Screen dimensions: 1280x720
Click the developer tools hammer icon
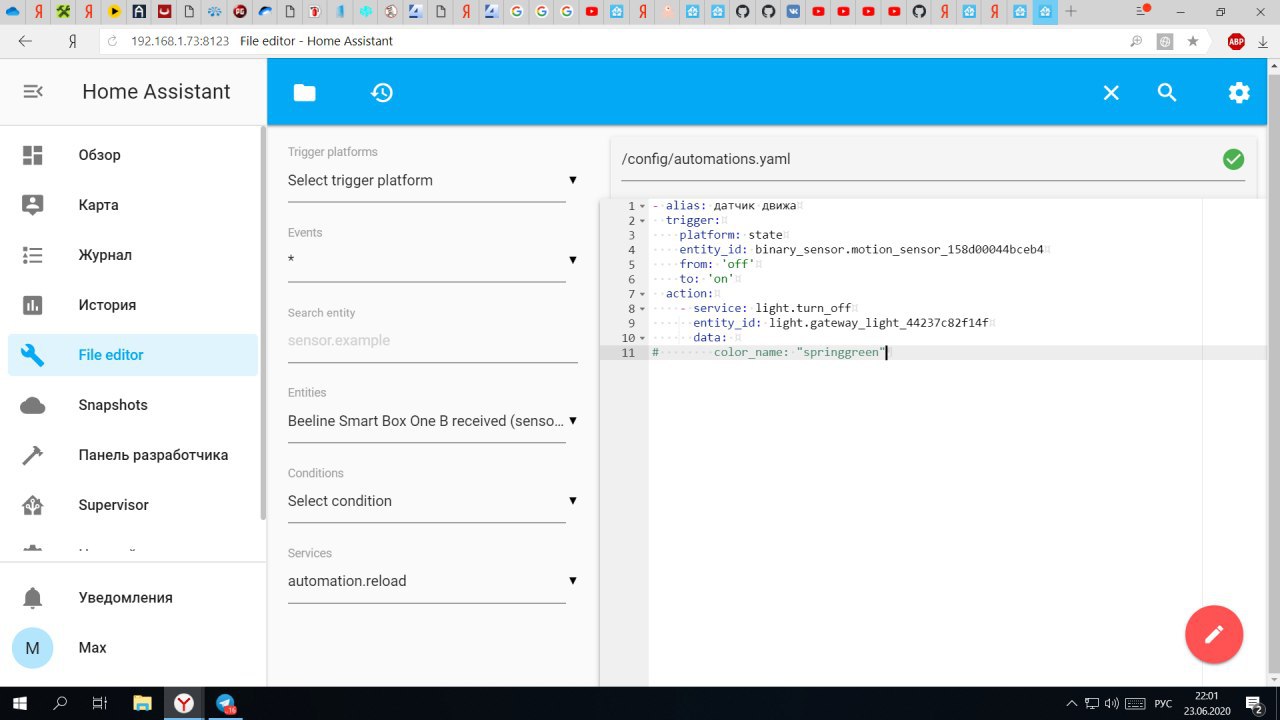coord(33,455)
